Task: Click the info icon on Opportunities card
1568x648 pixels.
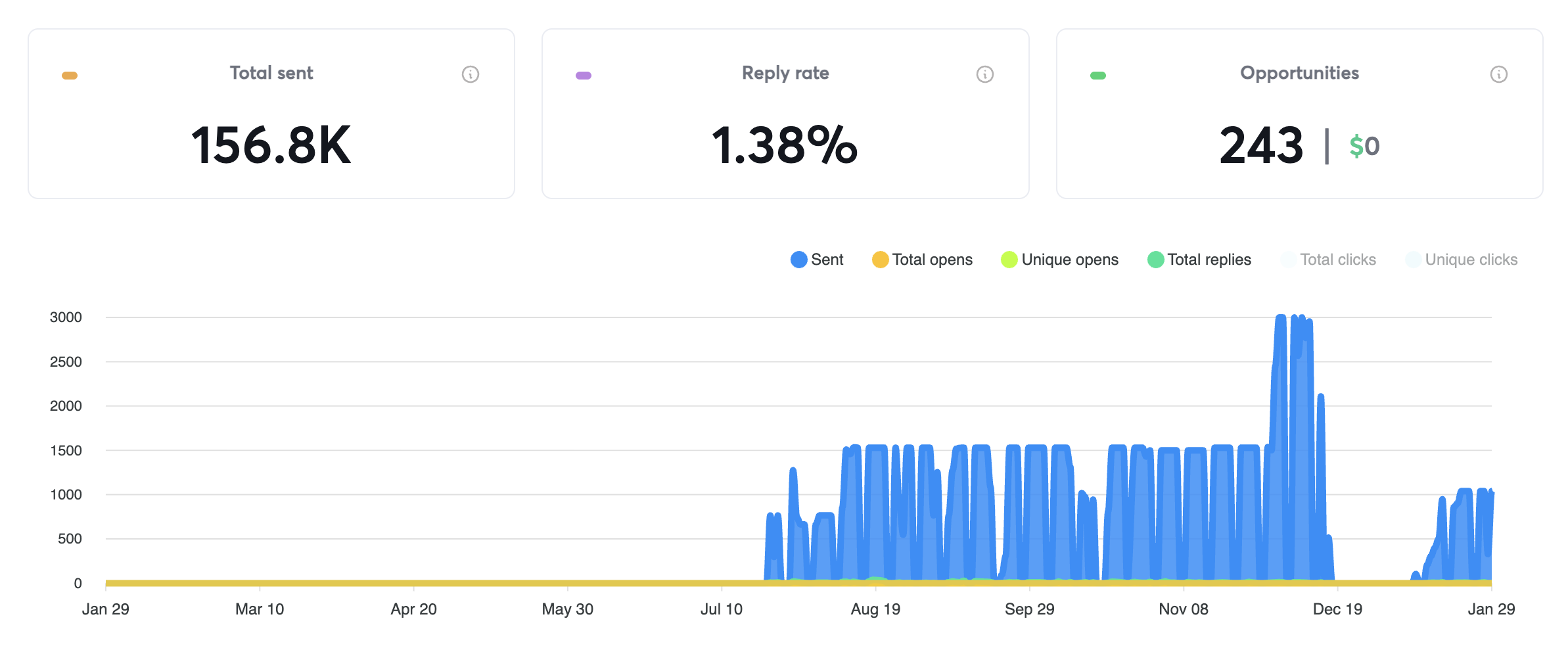Action: (x=1499, y=74)
